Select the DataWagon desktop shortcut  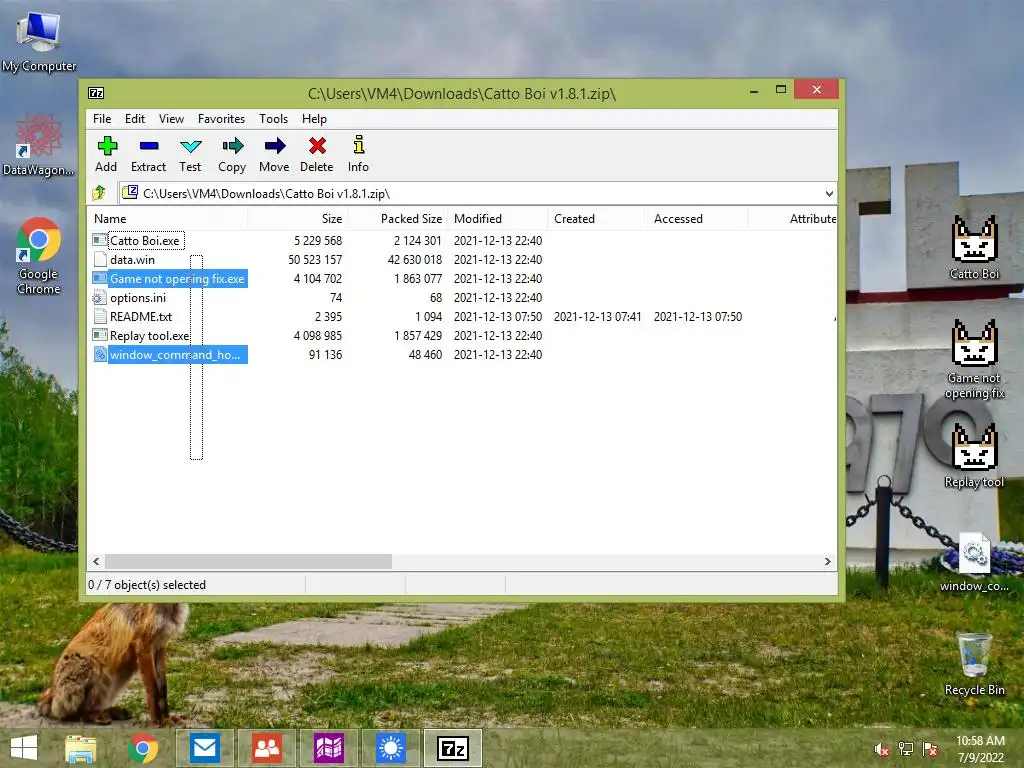39,145
